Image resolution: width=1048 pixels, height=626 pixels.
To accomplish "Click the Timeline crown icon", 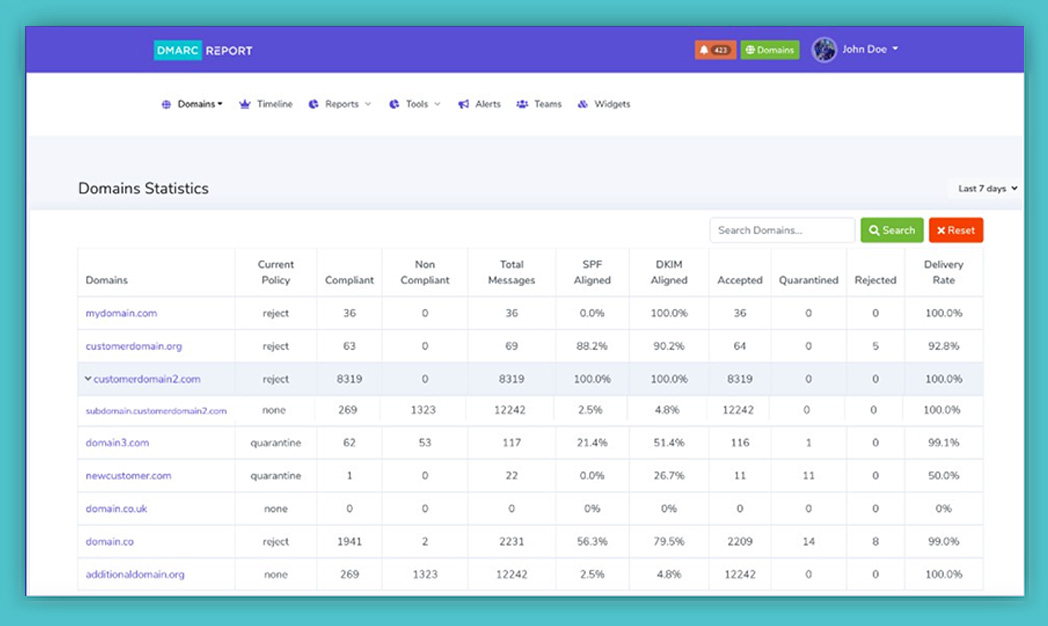I will click(245, 104).
